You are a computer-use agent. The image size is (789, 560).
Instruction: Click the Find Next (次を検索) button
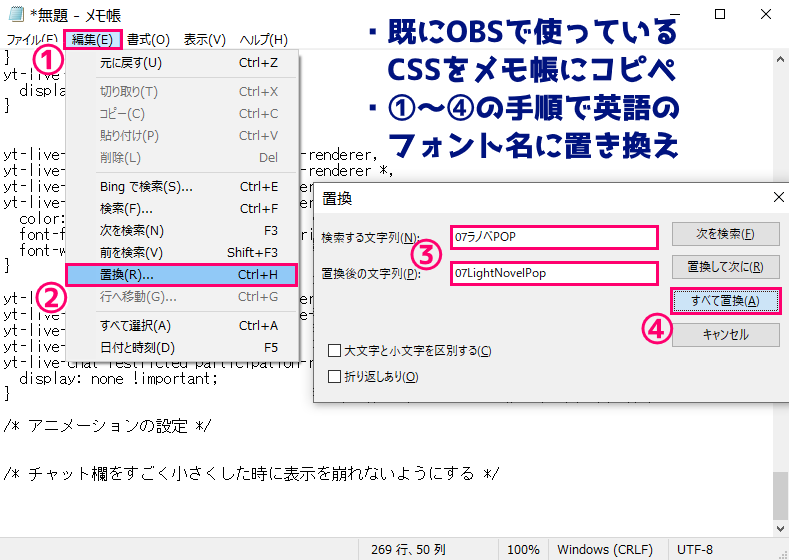pyautogui.click(x=725, y=235)
